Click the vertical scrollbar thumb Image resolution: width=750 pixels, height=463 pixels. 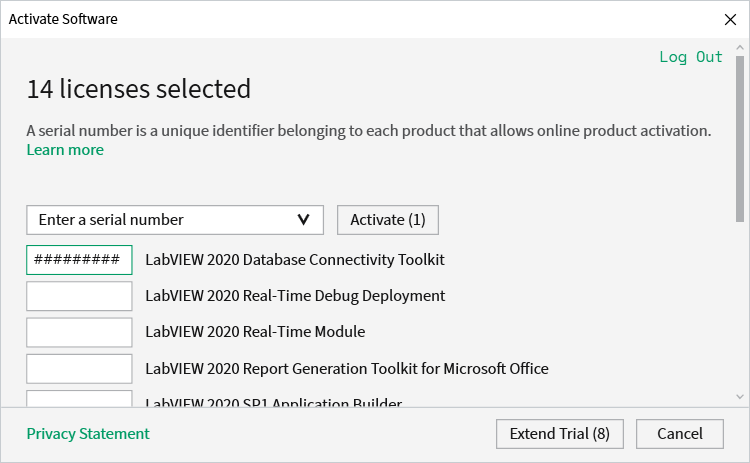coord(740,139)
